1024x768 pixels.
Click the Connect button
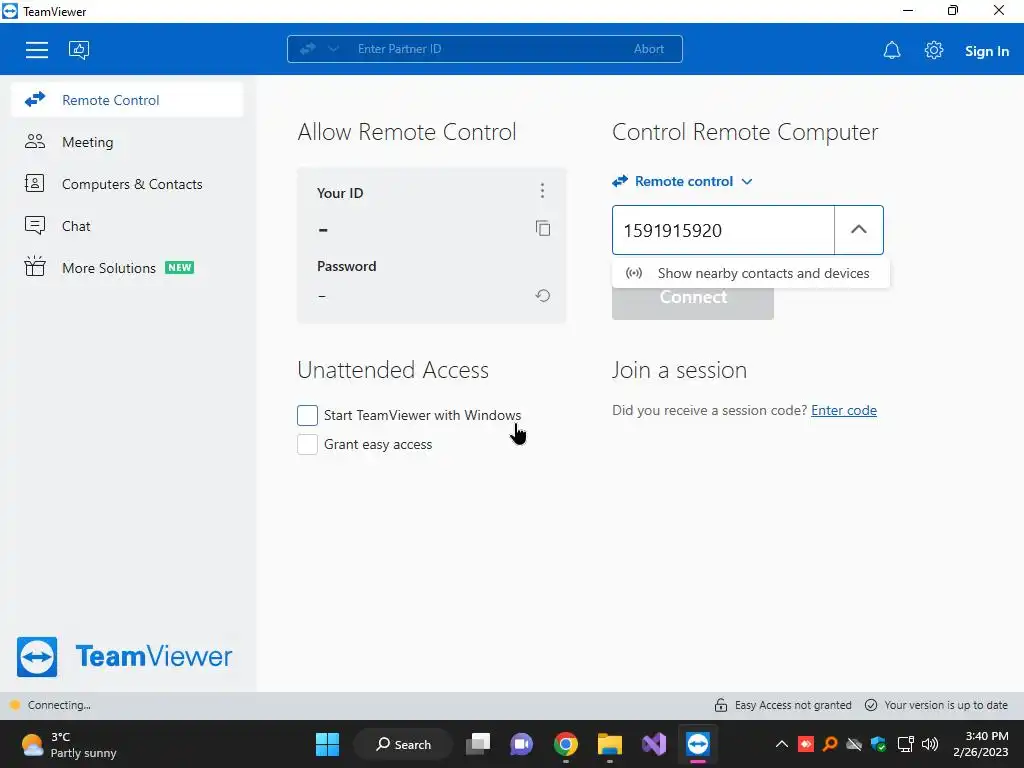coord(693,303)
